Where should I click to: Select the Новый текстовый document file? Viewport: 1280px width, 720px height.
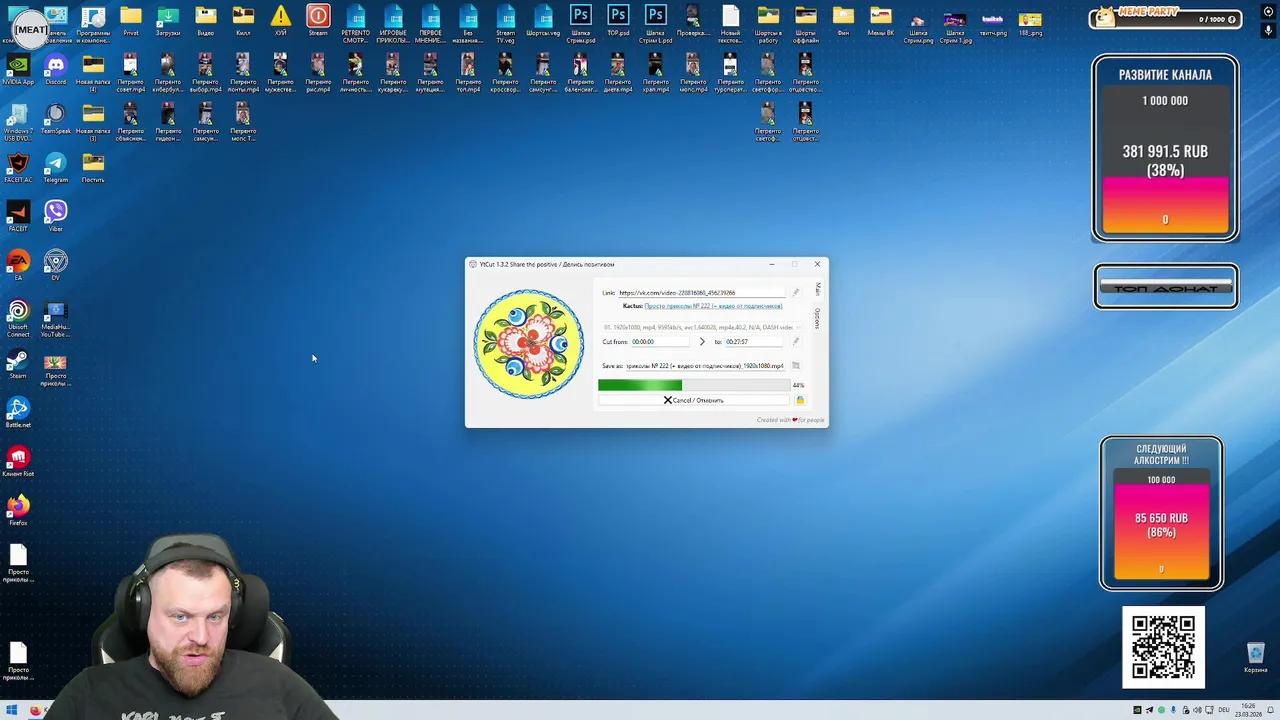tap(731, 24)
